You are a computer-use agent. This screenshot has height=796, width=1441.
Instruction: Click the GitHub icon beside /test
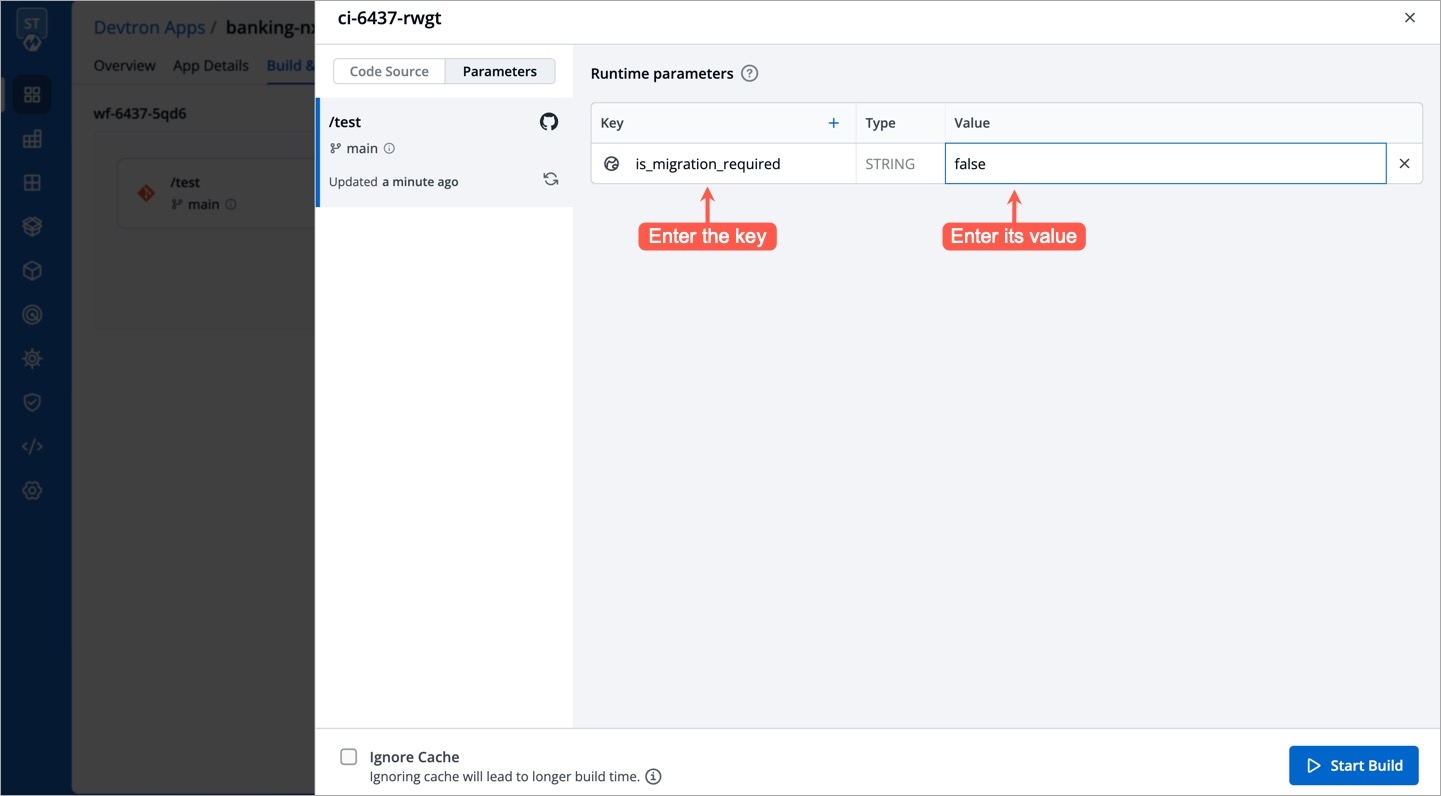(549, 122)
